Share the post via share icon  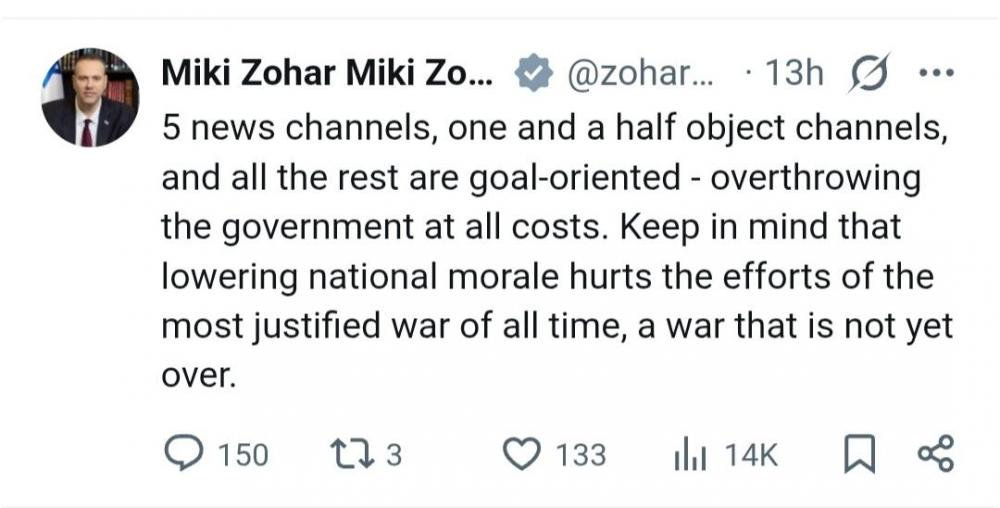click(935, 455)
